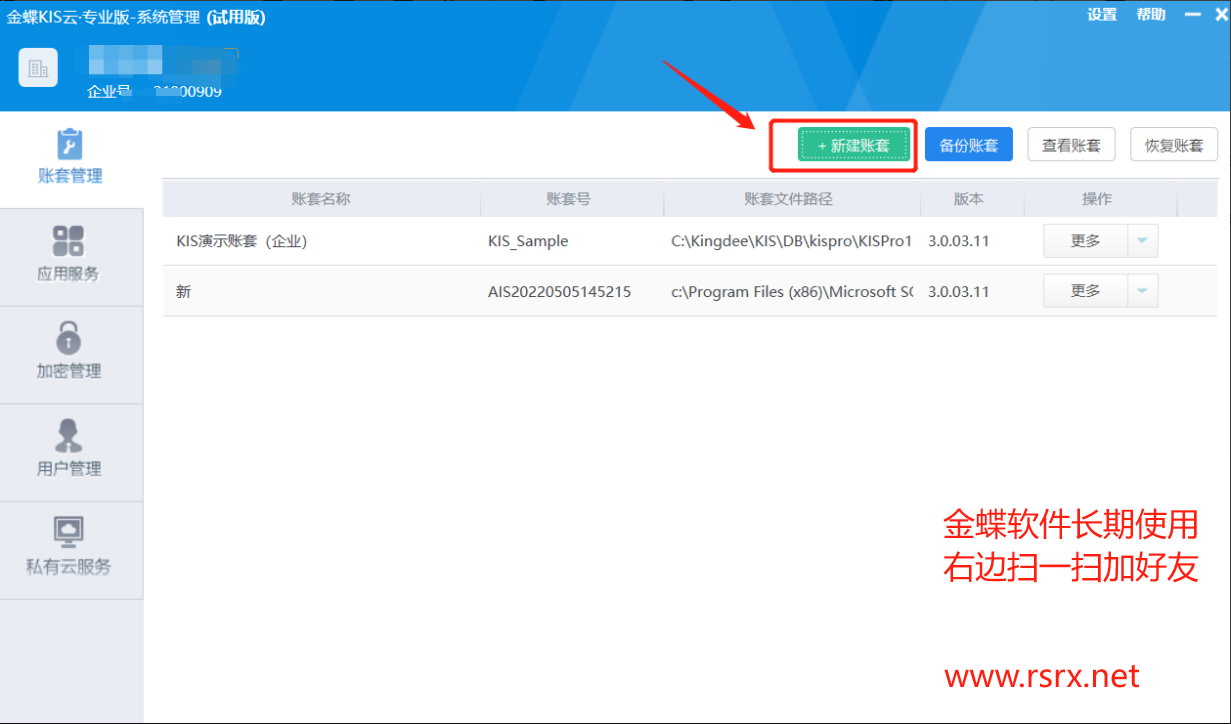
Task: Click the 恢复账套 button
Action: pos(1174,145)
